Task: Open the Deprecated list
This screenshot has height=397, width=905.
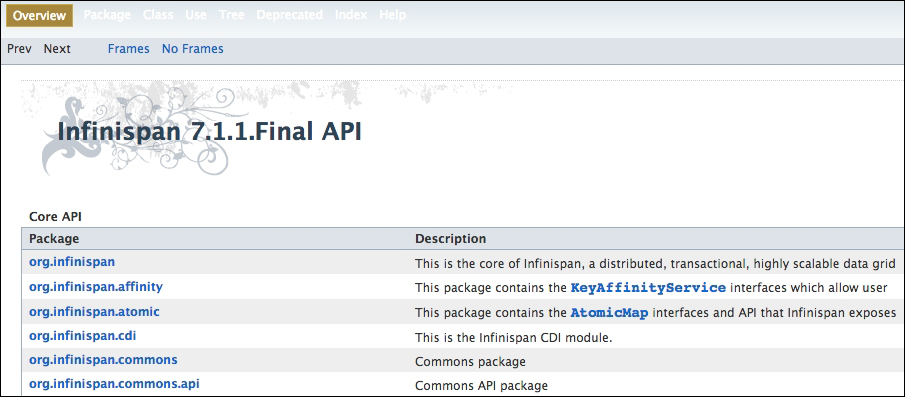Action: 289,15
